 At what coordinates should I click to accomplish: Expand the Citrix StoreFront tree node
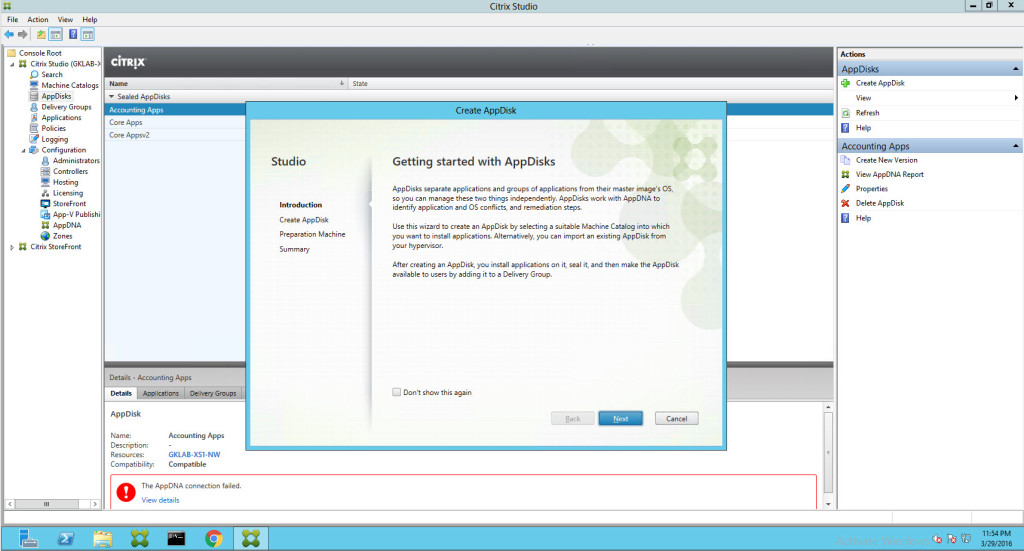point(12,247)
